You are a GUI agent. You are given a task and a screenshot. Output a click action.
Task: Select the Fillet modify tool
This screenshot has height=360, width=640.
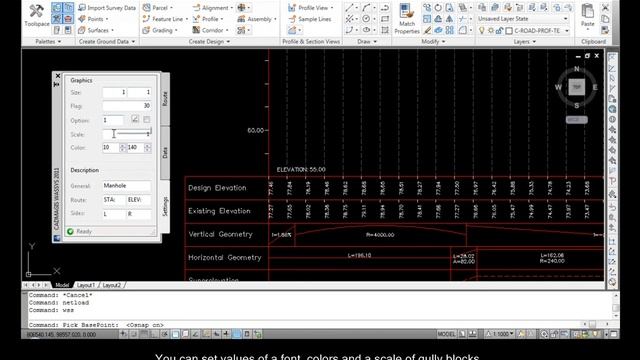(x=462, y=30)
